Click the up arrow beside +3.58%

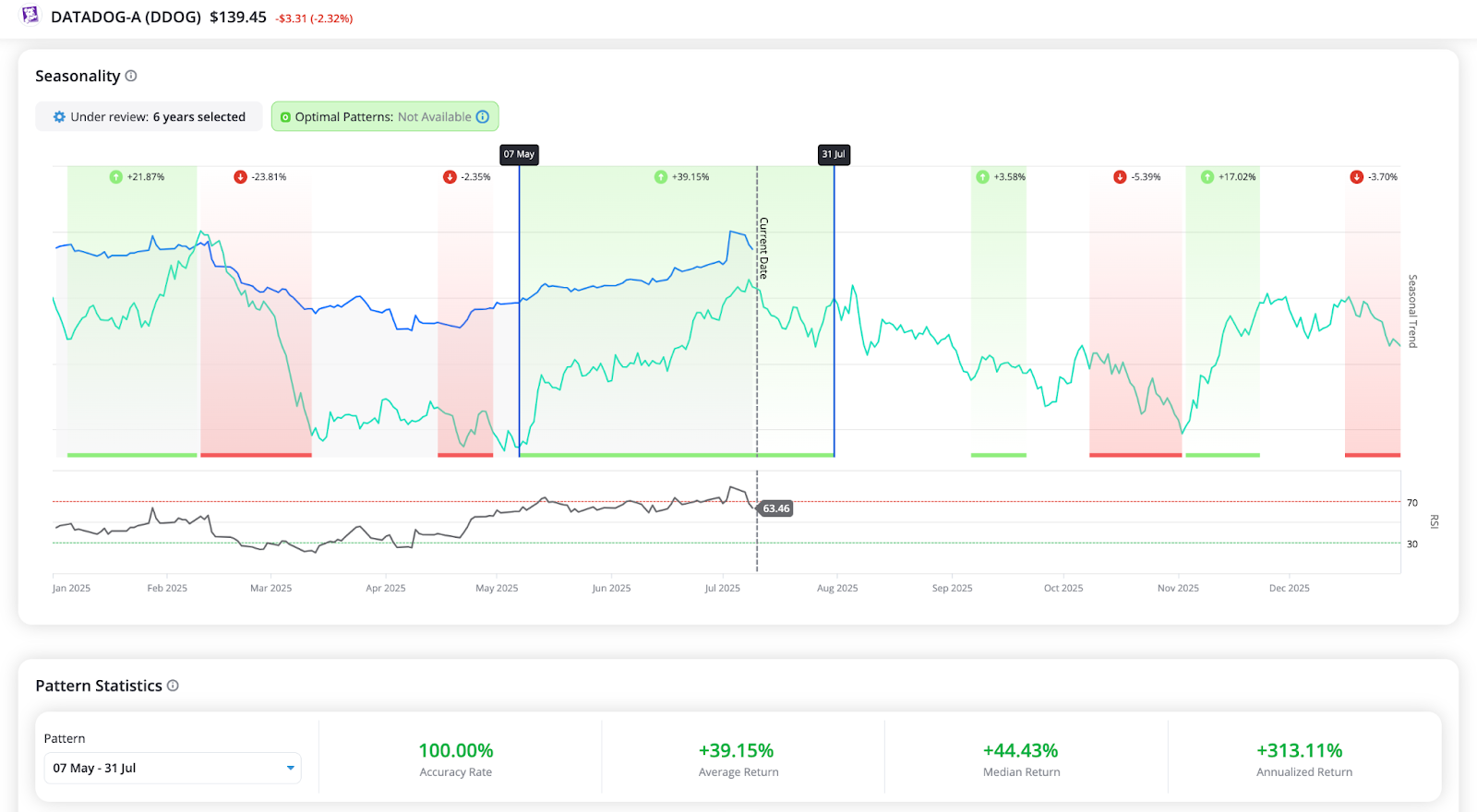pyautogui.click(x=983, y=177)
